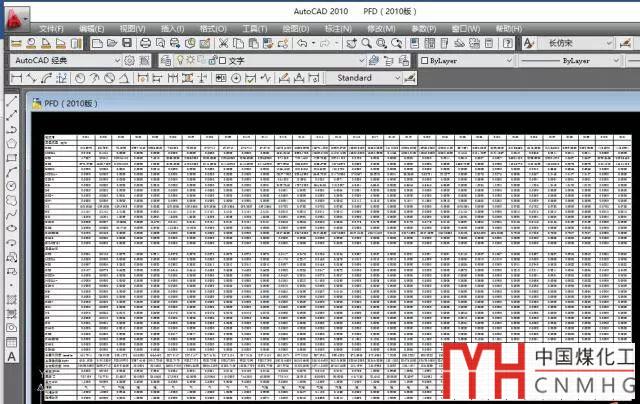Save the drawing with the floppy icon
The image size is (640, 404).
tap(127, 43)
